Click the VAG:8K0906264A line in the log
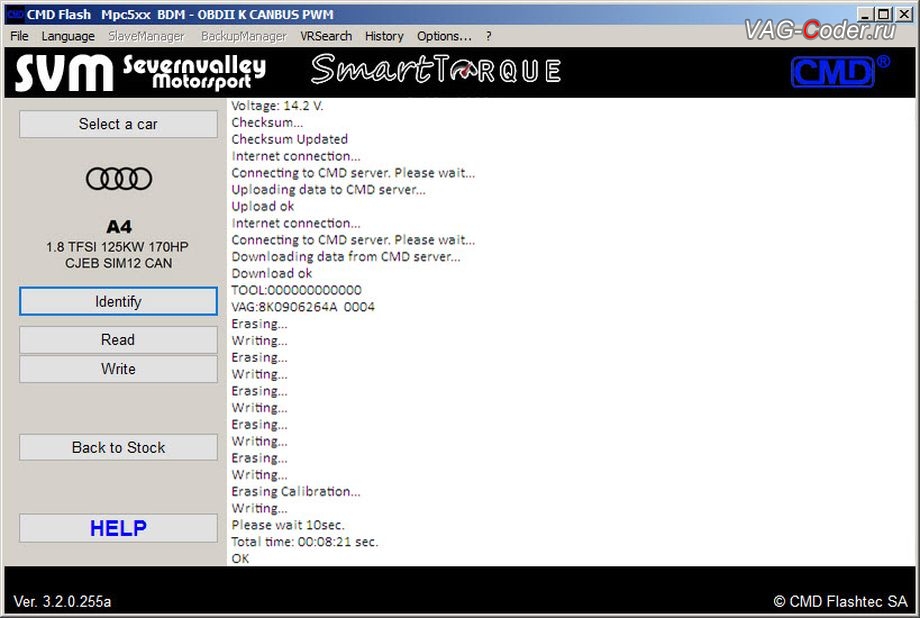Screen dimensions: 920x618 tap(303, 307)
